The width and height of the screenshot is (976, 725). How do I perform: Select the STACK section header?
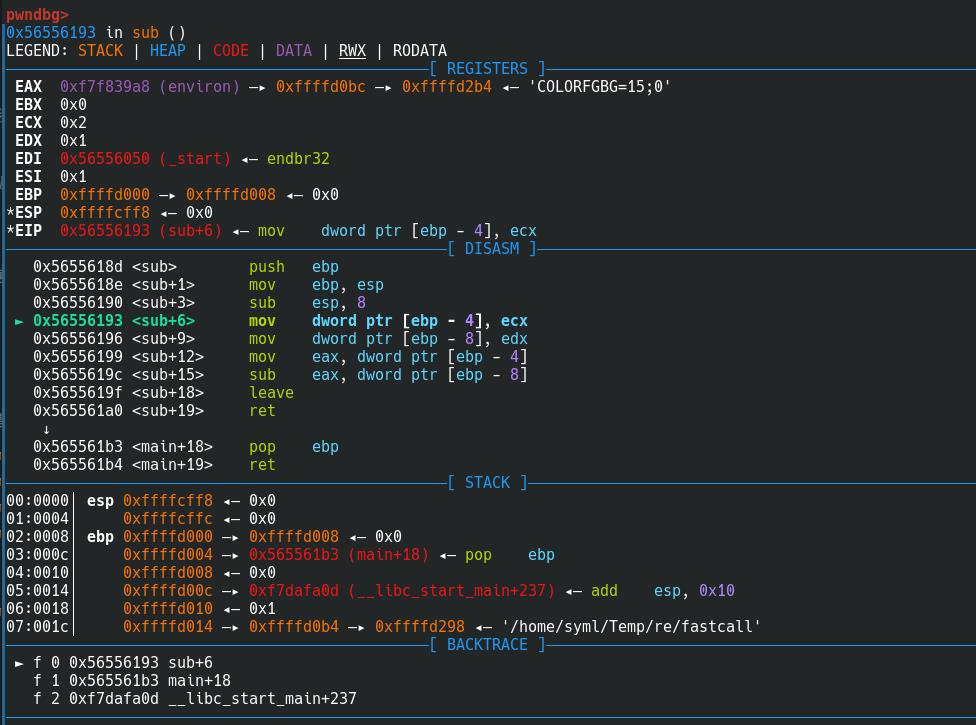[x=487, y=483]
